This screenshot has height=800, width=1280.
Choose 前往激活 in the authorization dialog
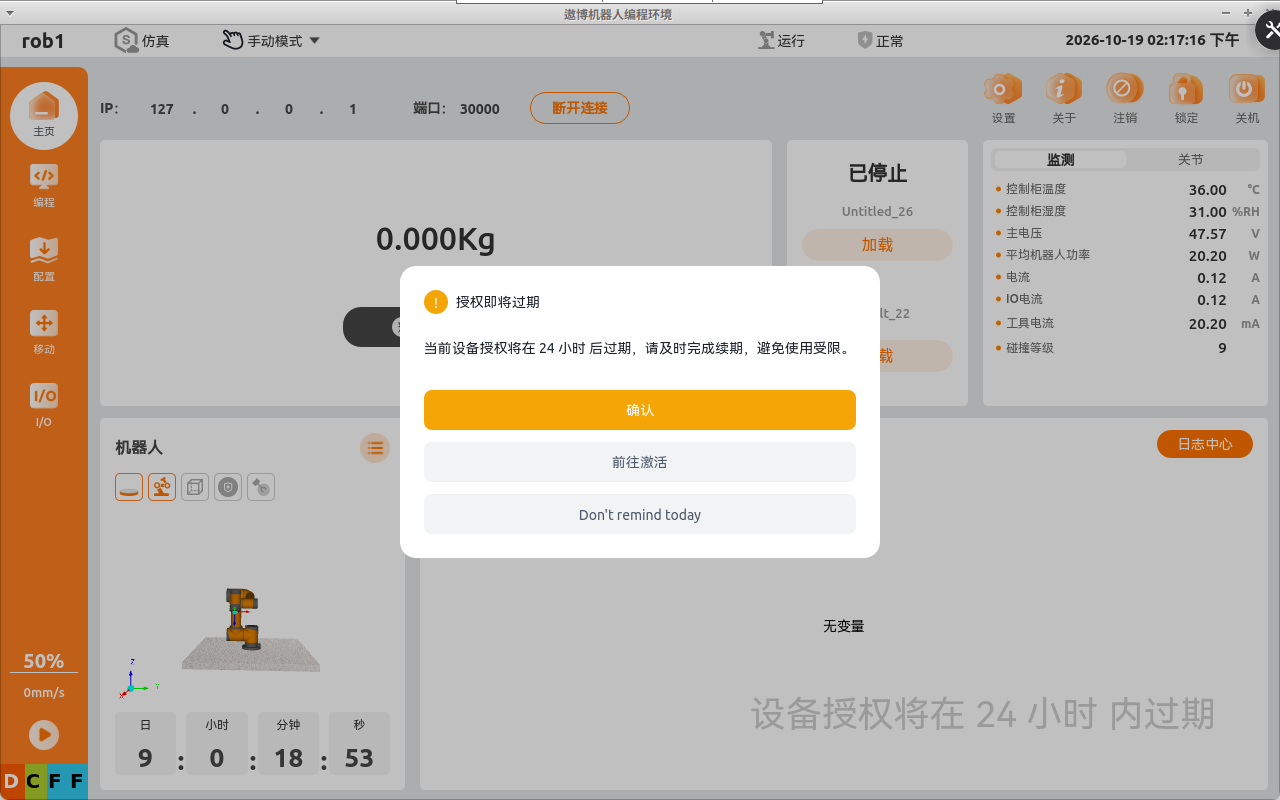click(640, 462)
